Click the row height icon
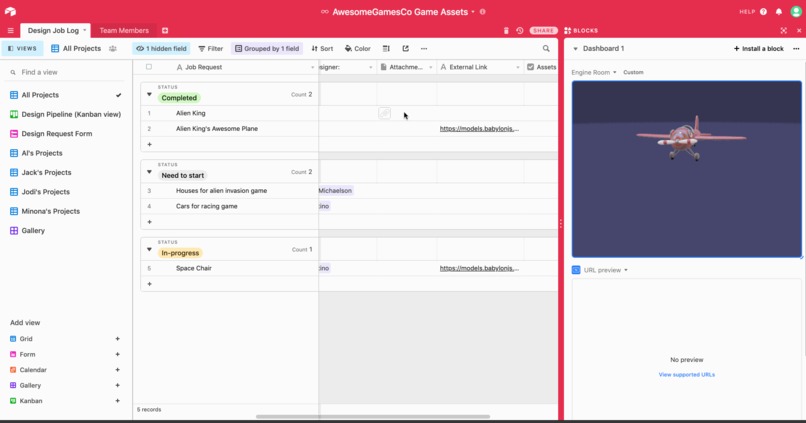806x423 pixels. click(386, 48)
